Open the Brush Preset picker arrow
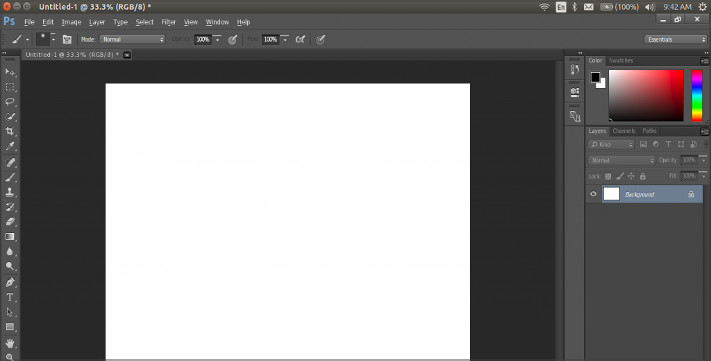 pyautogui.click(x=53, y=39)
